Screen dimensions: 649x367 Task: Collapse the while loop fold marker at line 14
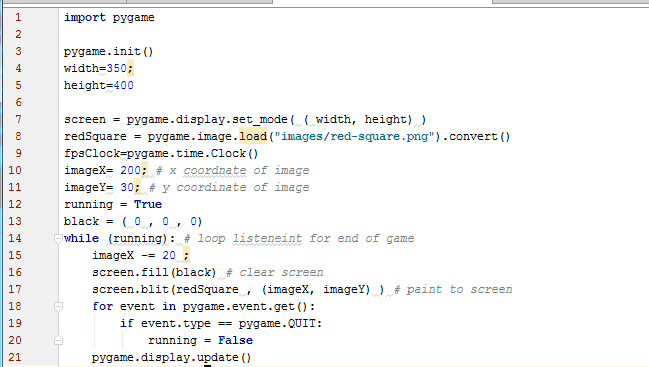pos(58,238)
